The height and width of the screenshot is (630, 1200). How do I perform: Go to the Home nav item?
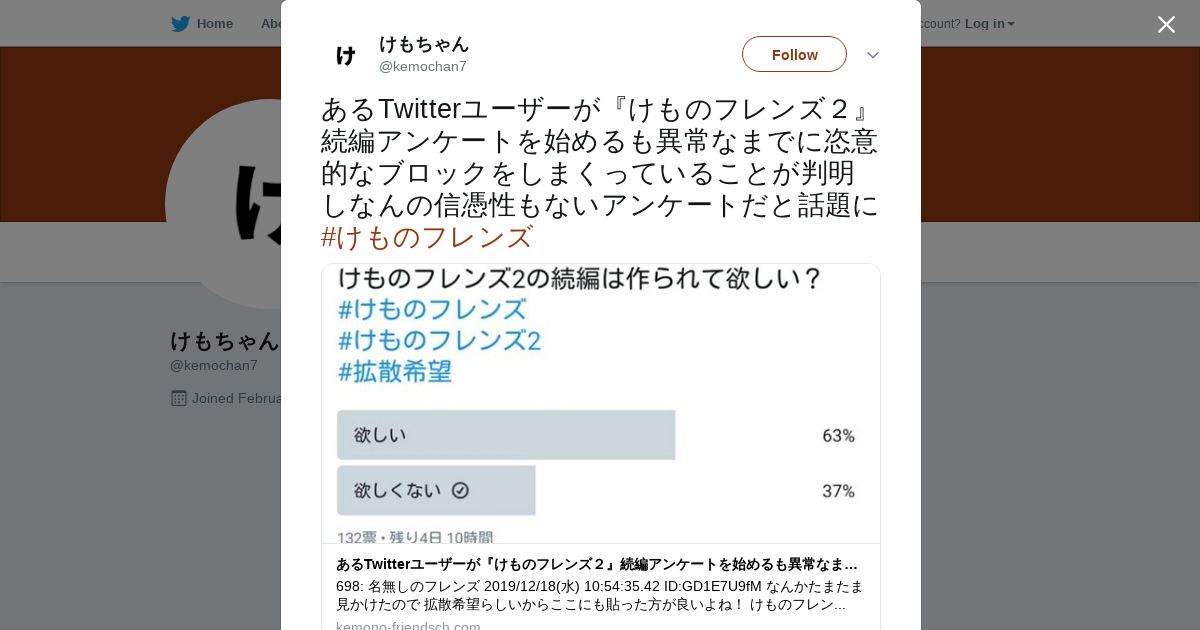tap(214, 24)
